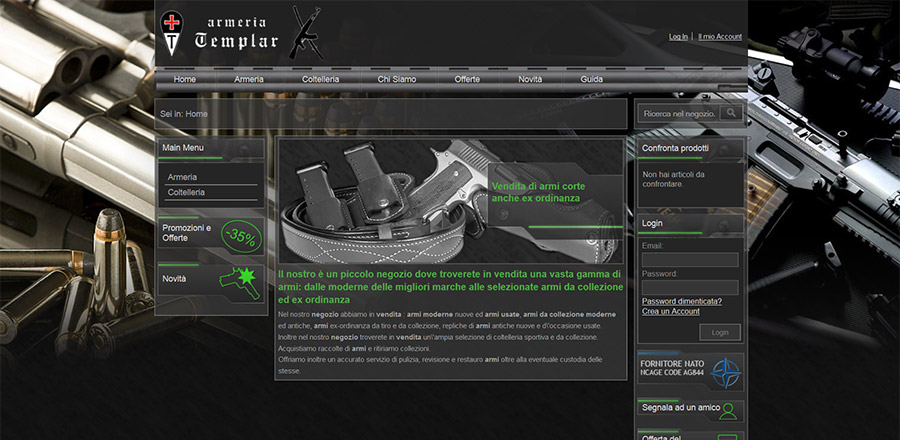Focus the Email input field
Image resolution: width=900 pixels, height=440 pixels.
point(690,260)
